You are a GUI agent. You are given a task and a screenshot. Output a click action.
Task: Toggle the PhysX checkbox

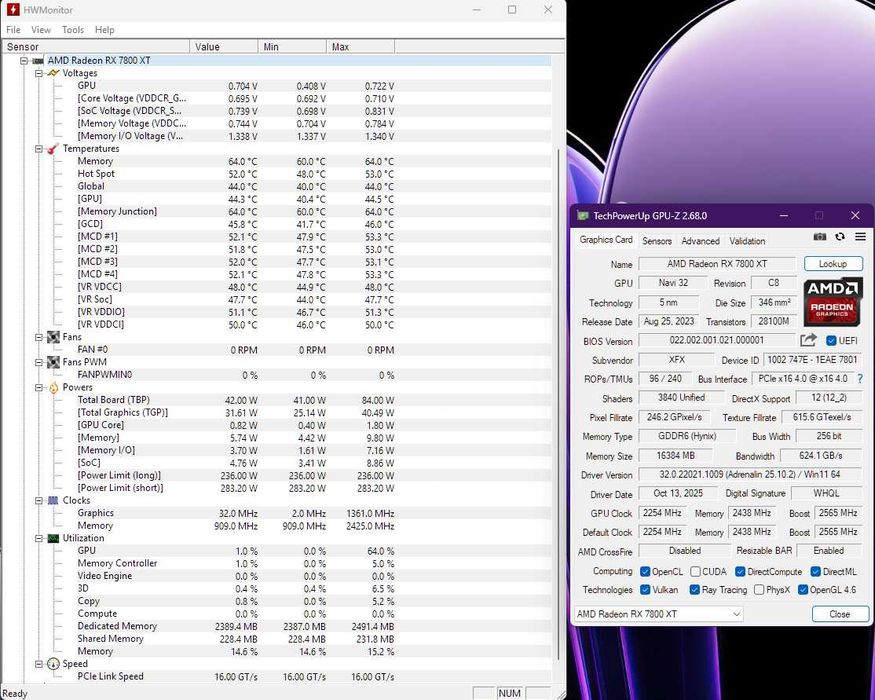pos(759,589)
